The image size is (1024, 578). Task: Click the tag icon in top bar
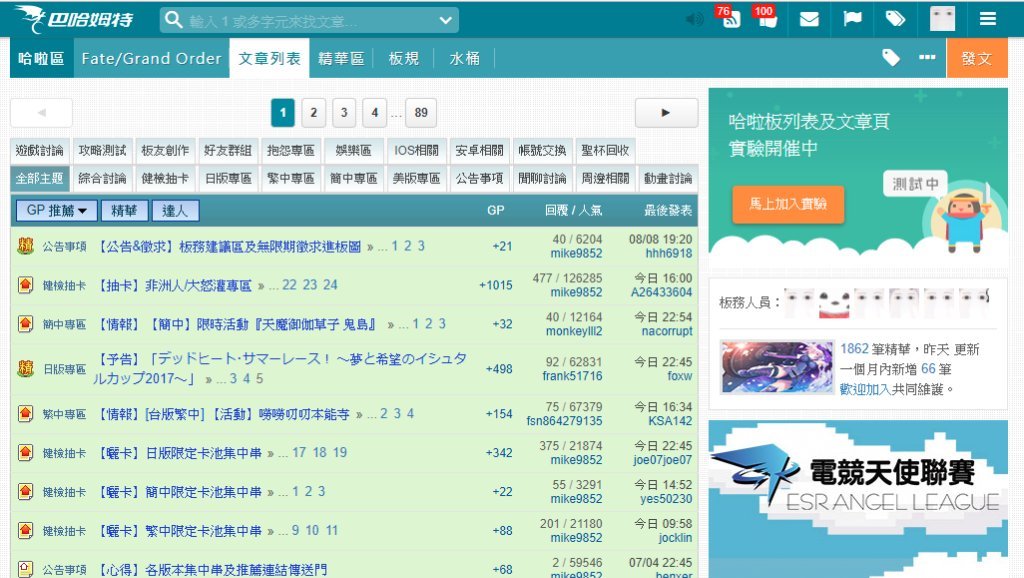pyautogui.click(x=895, y=18)
